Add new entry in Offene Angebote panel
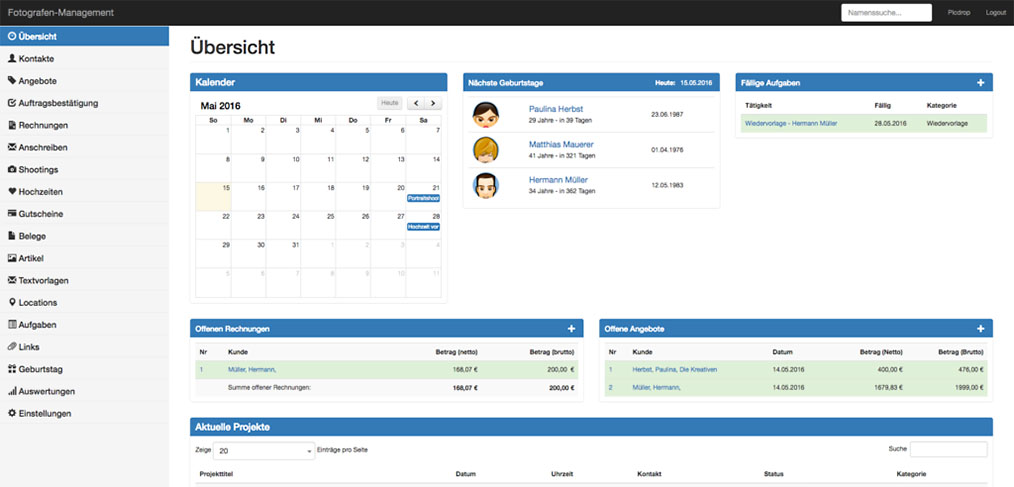1014x487 pixels. tap(980, 329)
